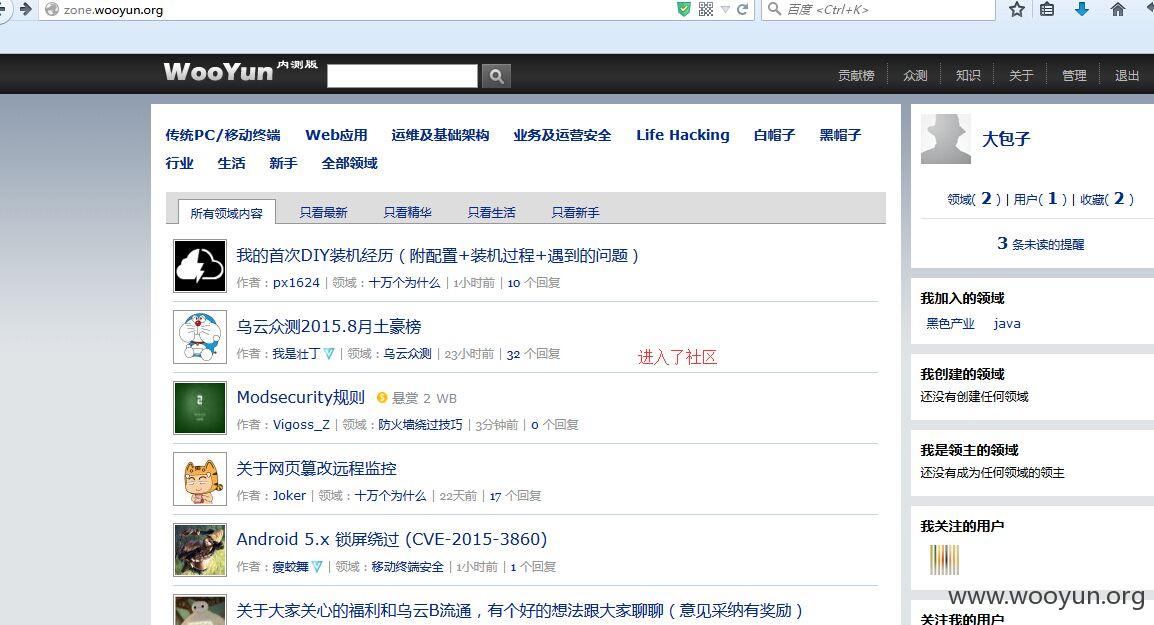Open the Doraemon avatar of 我是壮丁
The height and width of the screenshot is (625, 1154).
199,337
